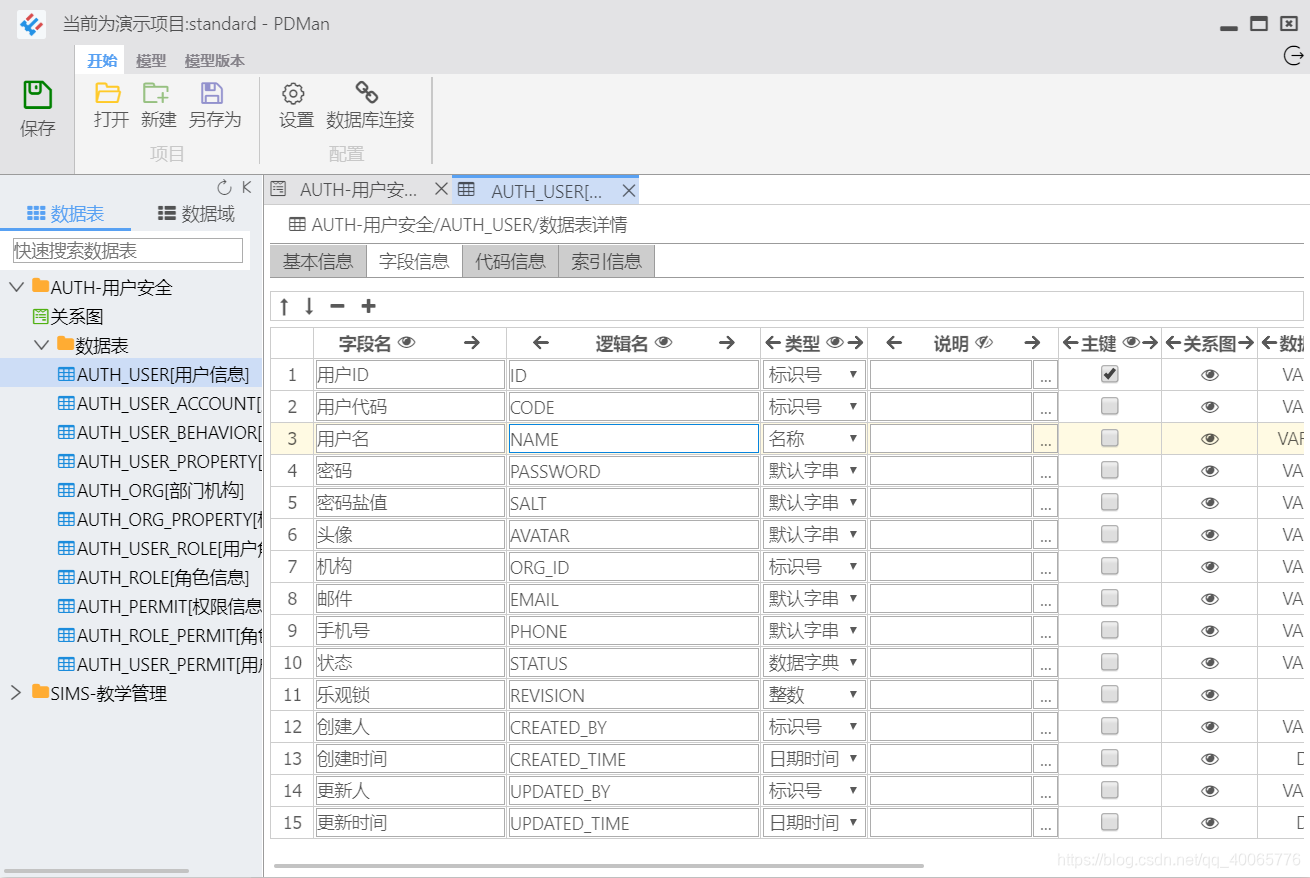Click the 快速搜索数据表 search field

pyautogui.click(x=128, y=250)
